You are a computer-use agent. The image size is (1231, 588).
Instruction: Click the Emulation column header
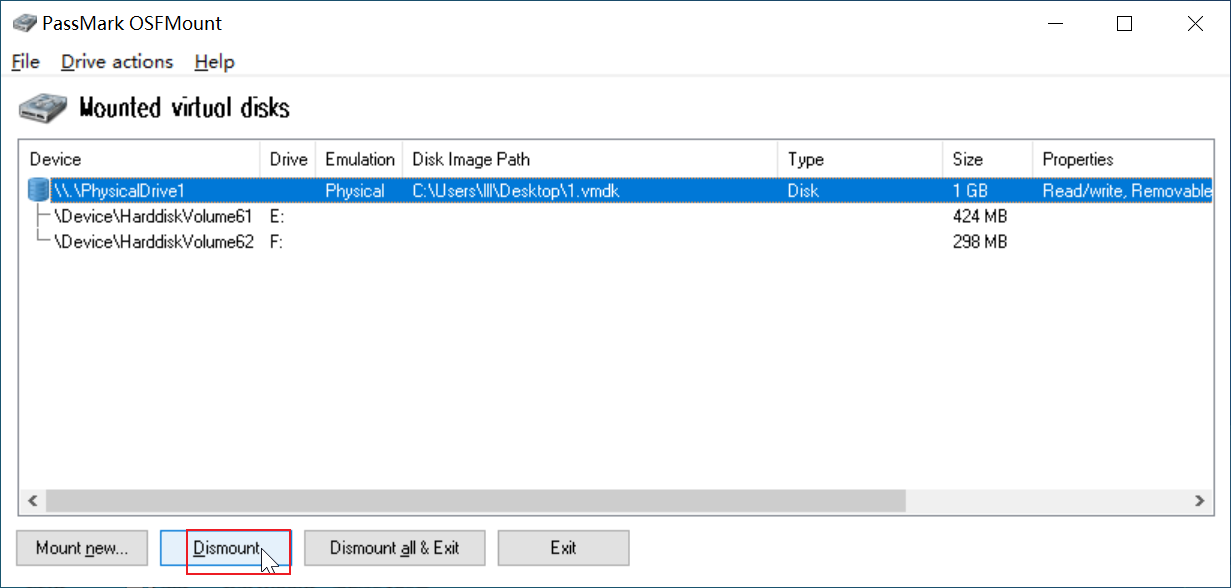point(360,159)
